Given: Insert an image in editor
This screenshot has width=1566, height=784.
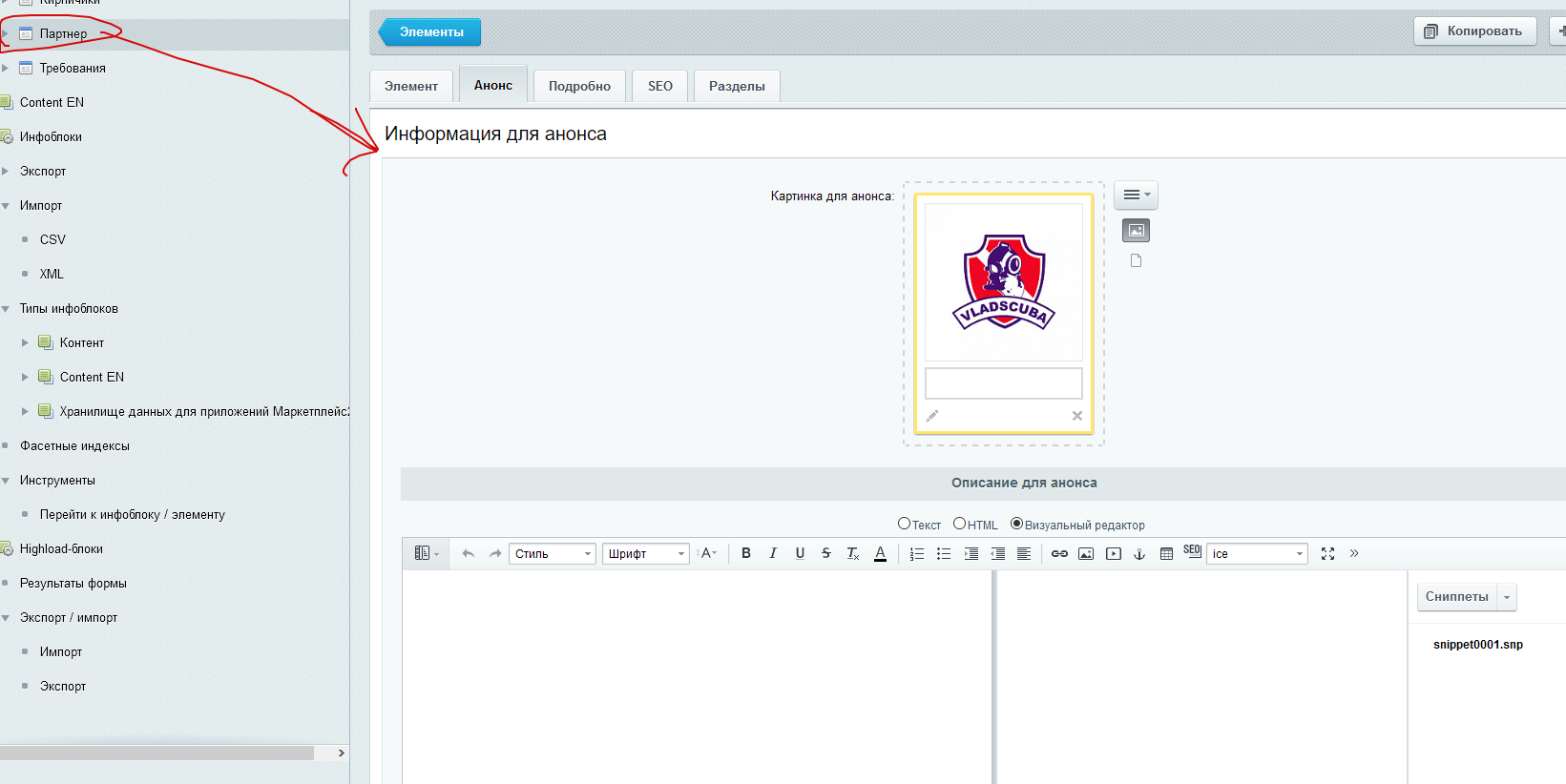Looking at the screenshot, I should (1086, 553).
